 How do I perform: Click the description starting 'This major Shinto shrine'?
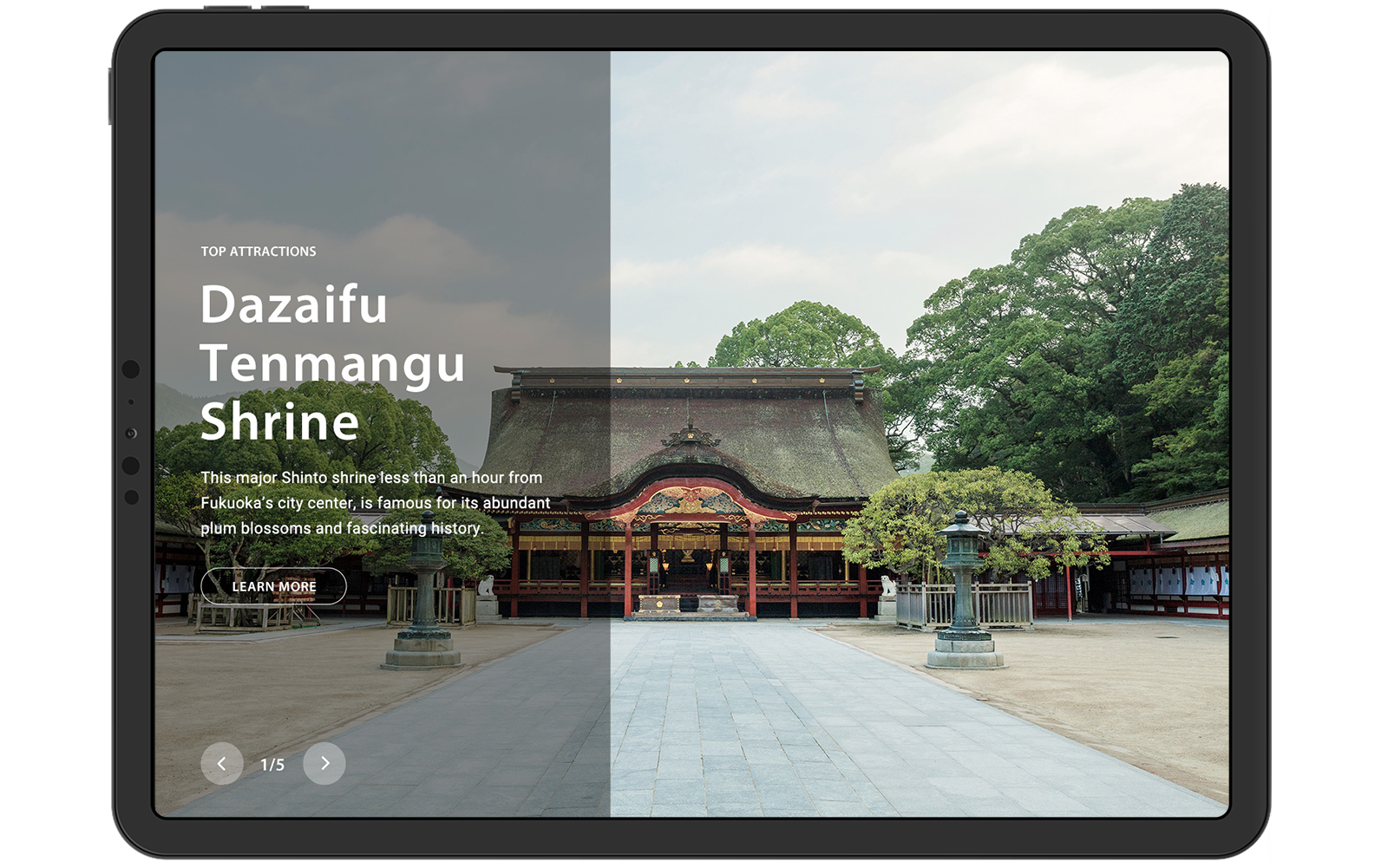[x=375, y=503]
